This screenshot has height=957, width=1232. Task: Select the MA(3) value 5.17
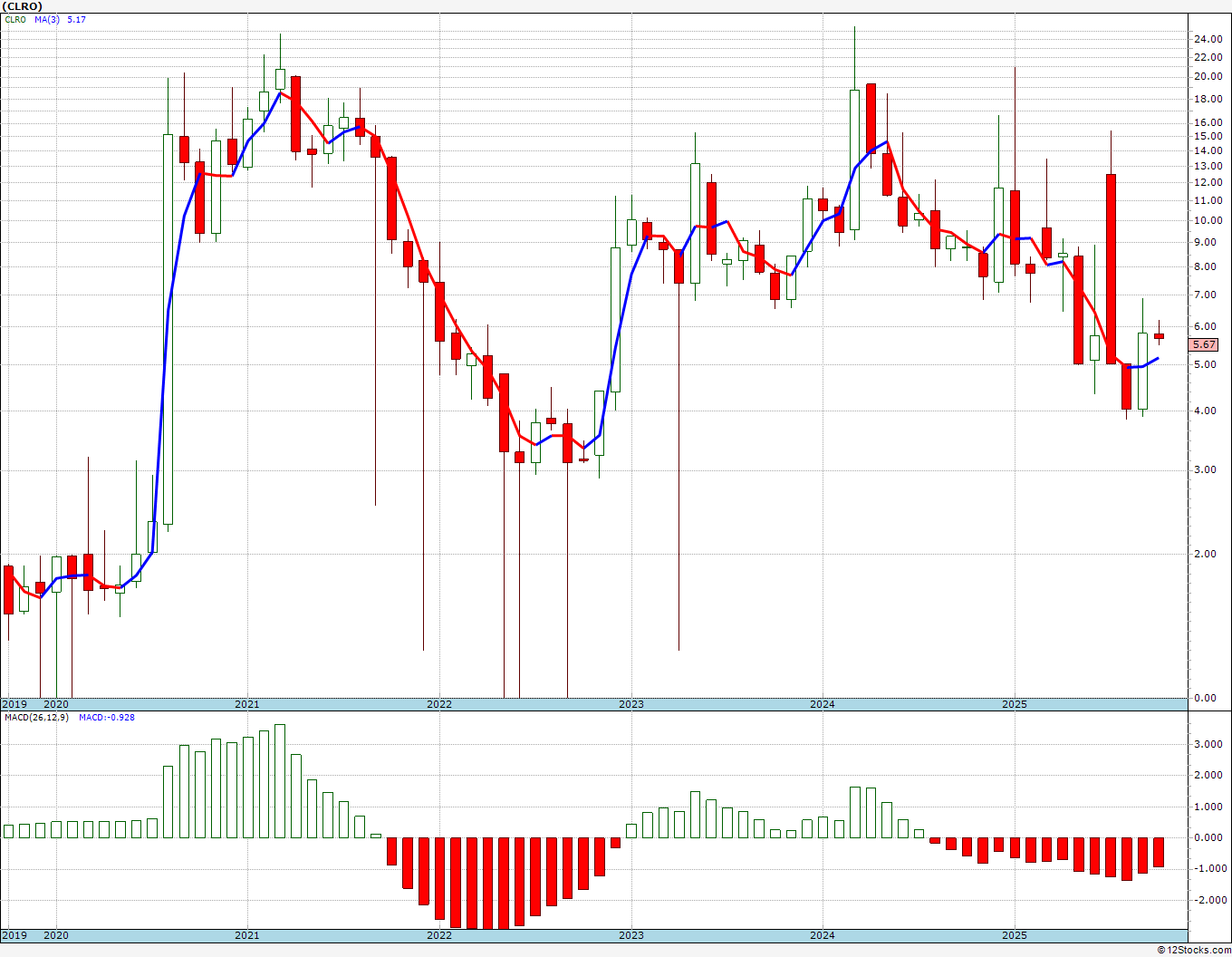[76, 19]
